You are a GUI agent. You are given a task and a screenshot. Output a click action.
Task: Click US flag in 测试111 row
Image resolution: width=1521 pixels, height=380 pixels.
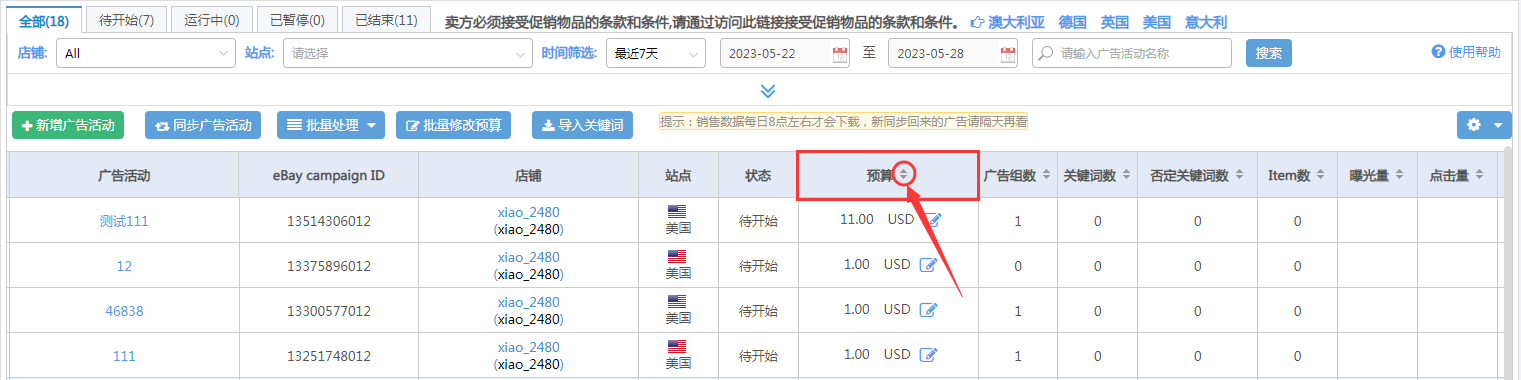pos(678,211)
